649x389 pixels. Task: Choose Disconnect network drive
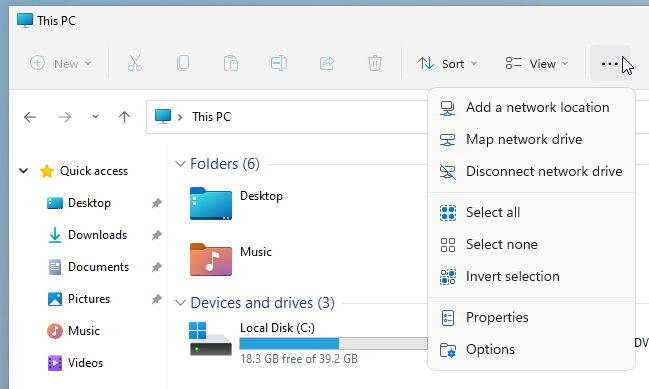point(531,171)
